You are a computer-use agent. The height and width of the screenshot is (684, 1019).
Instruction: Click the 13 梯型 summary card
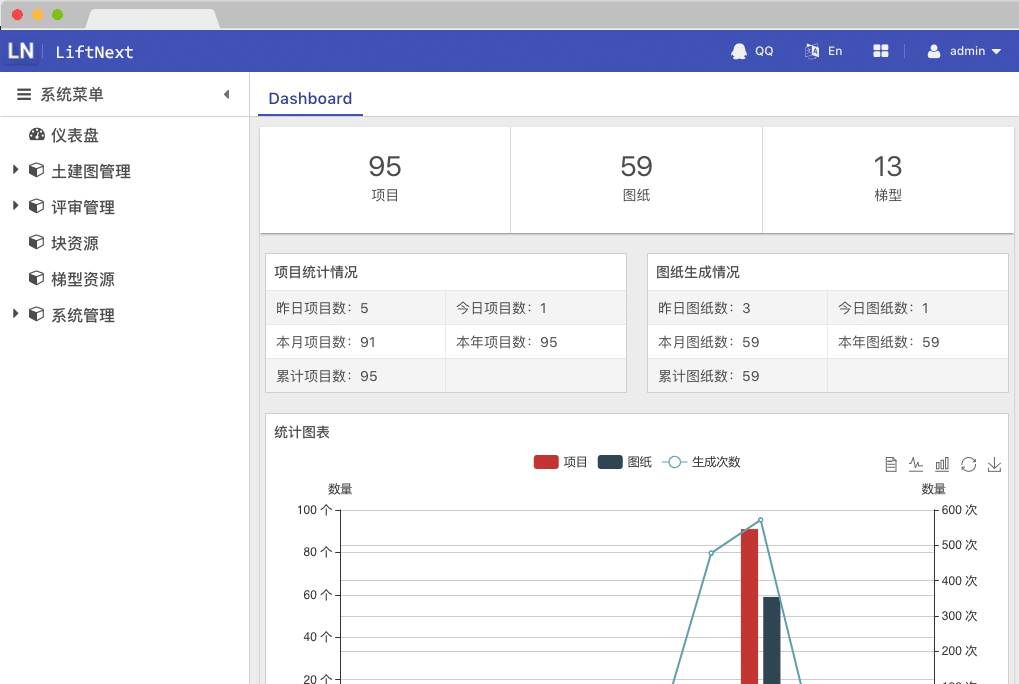point(888,179)
